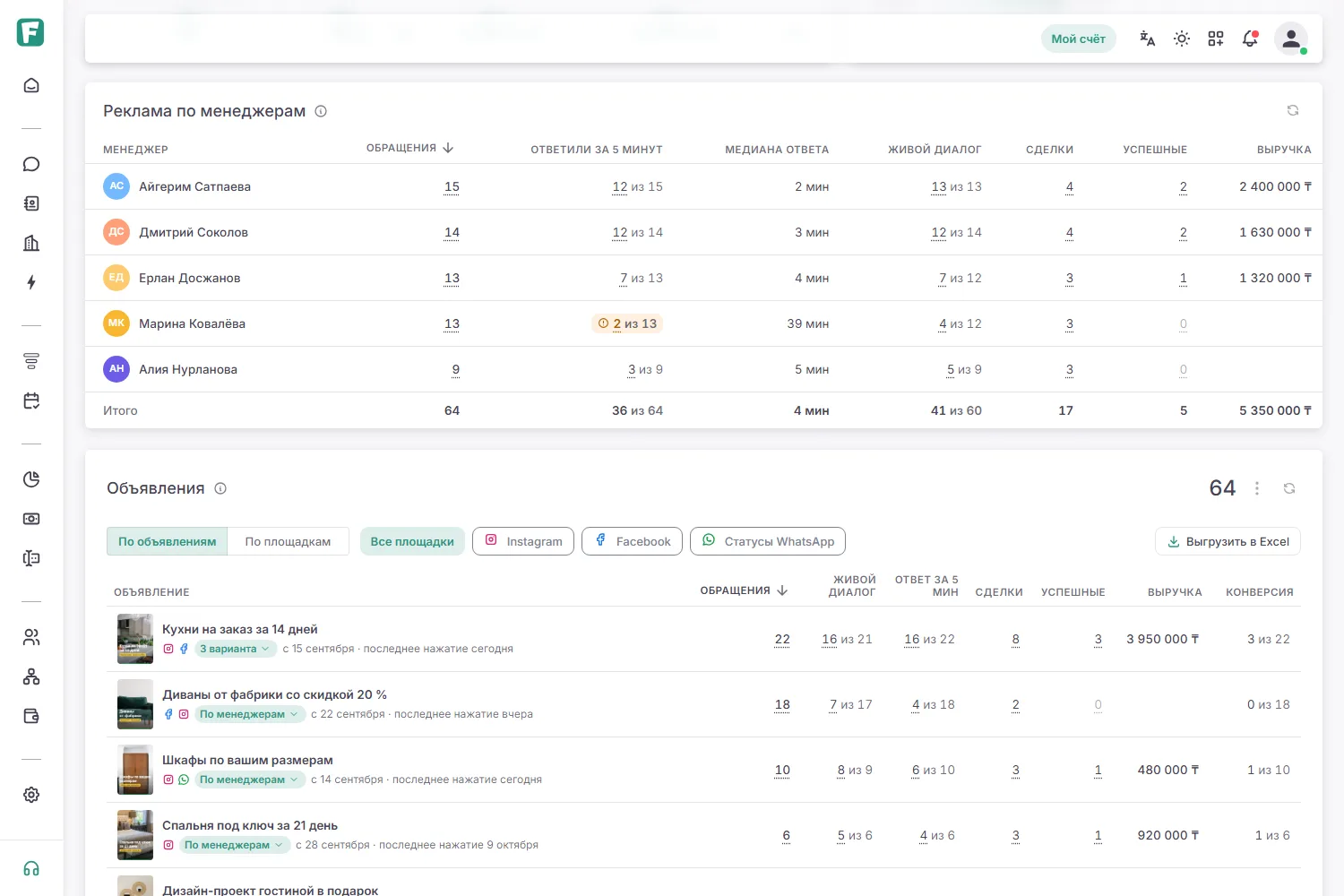Filter ads by Instagram

[523, 541]
